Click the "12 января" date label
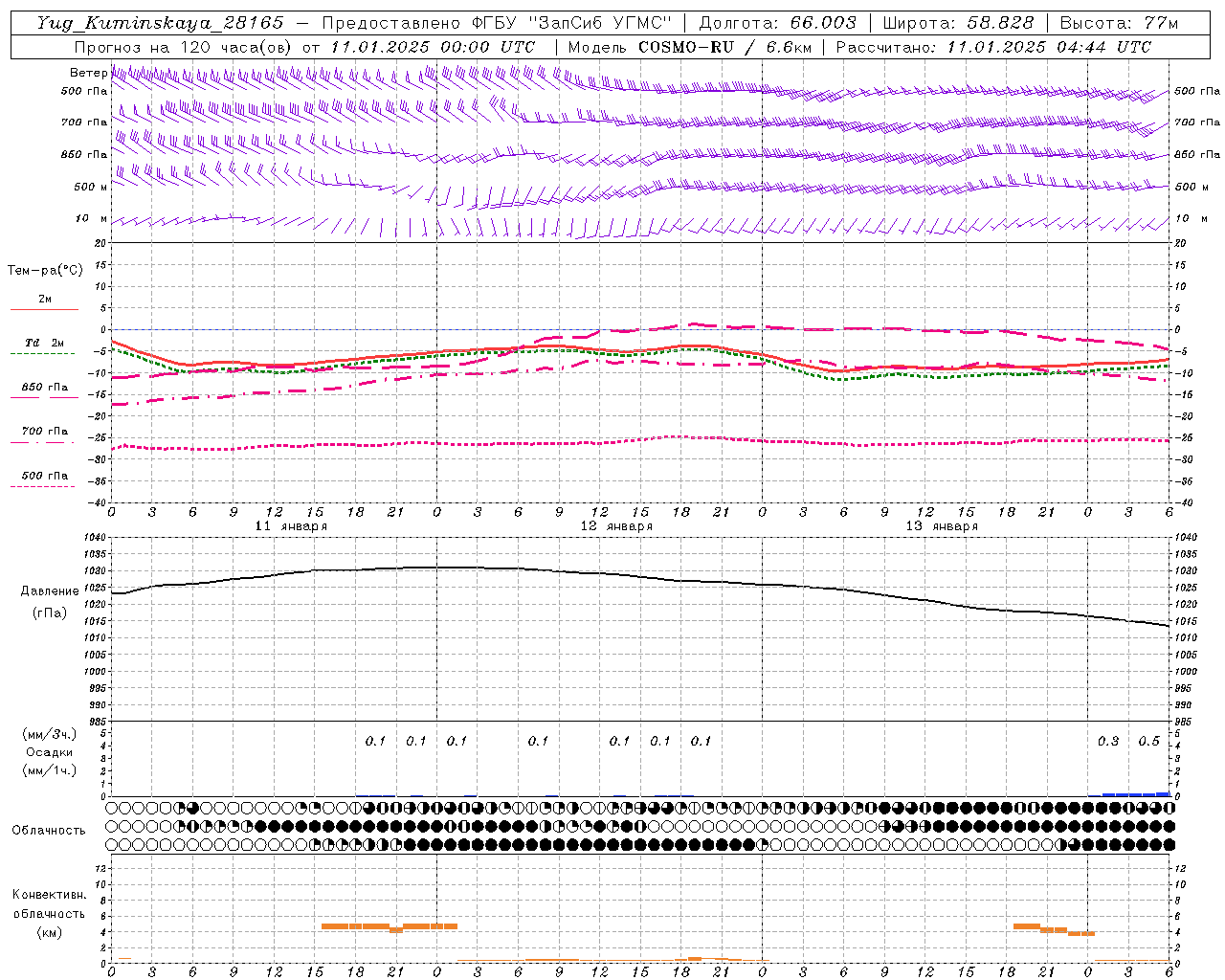Viewport: 1225px width, 980px height. click(x=616, y=526)
